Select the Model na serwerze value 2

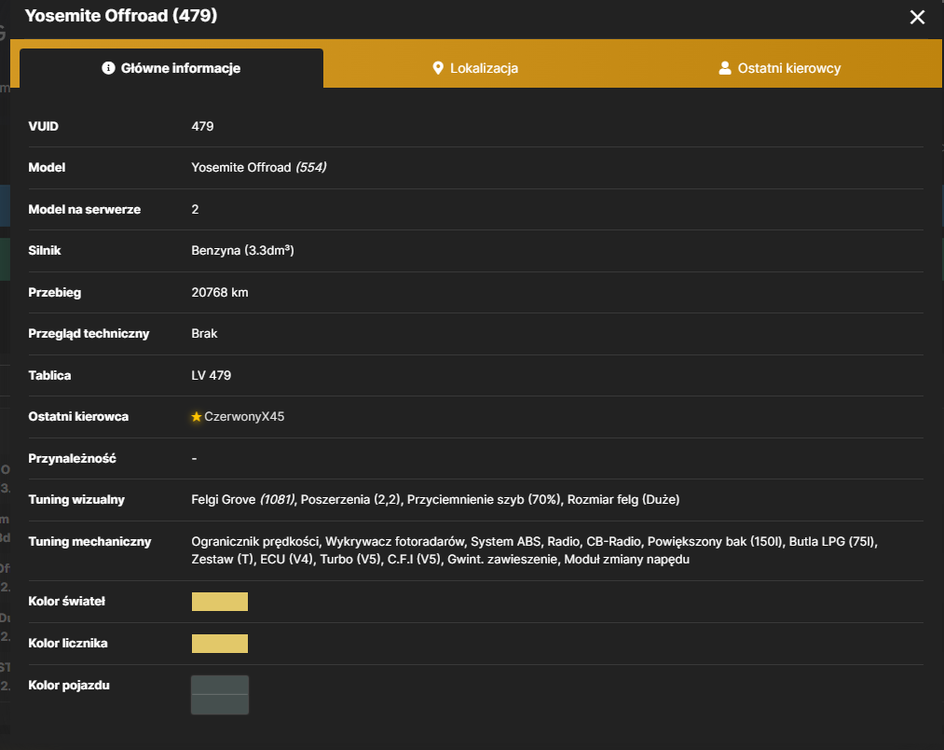point(195,209)
